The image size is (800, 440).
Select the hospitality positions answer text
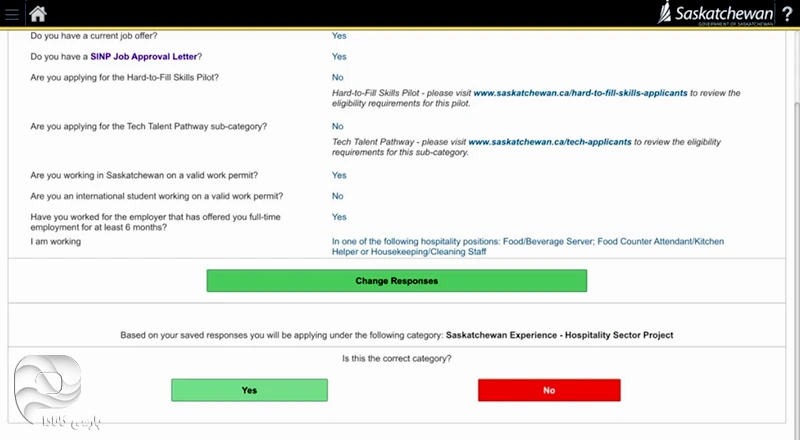click(527, 247)
